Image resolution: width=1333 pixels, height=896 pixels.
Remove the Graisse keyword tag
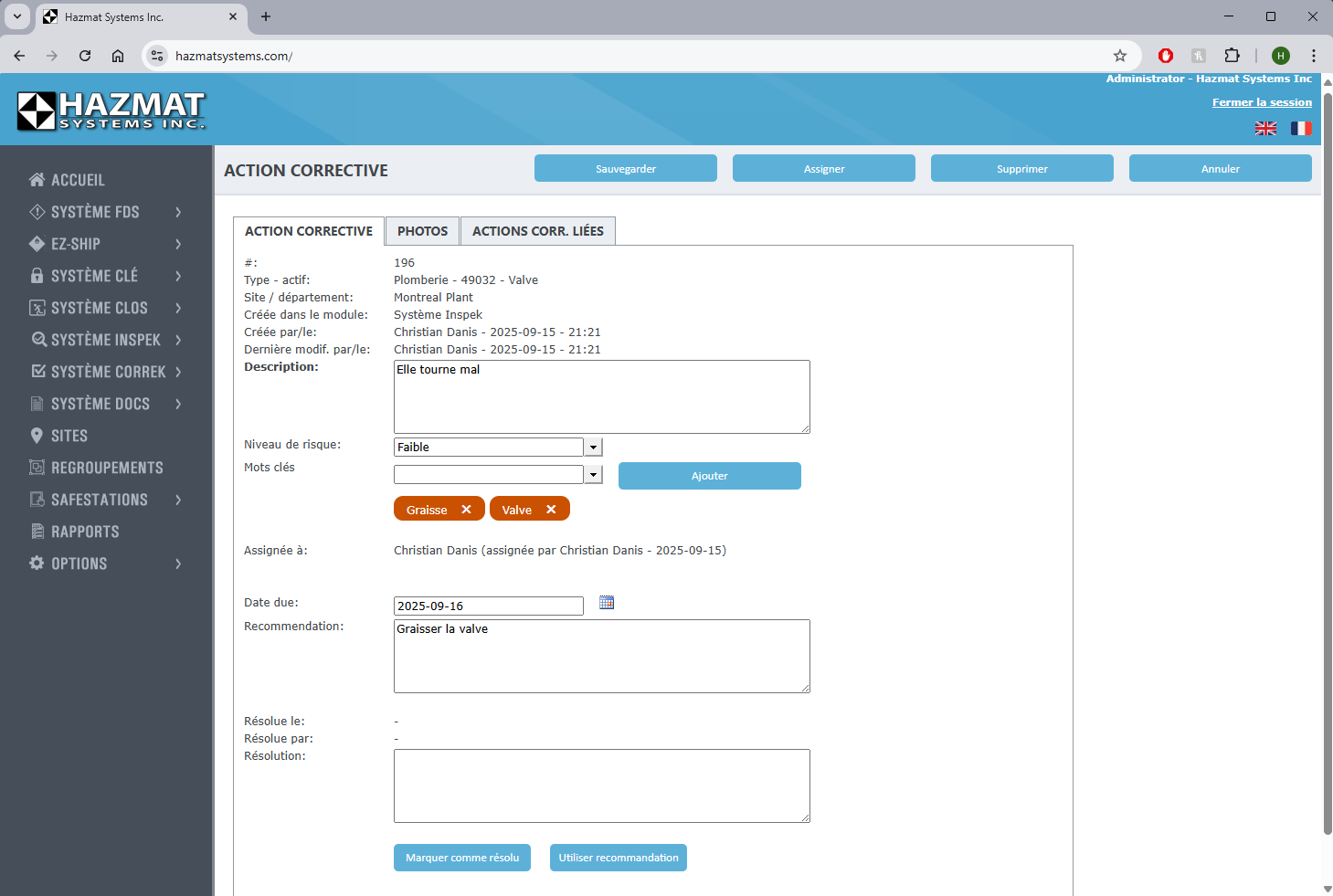coord(466,510)
